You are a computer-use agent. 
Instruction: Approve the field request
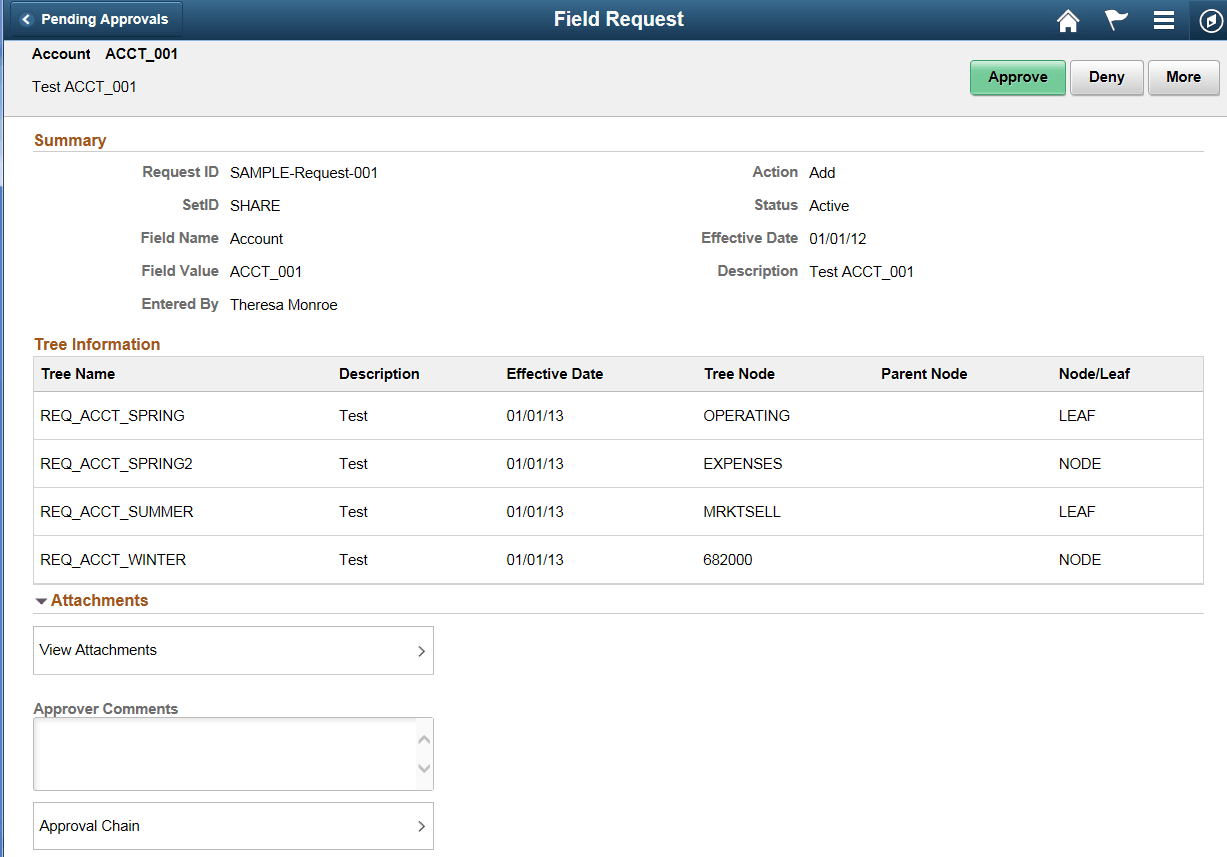(1018, 77)
